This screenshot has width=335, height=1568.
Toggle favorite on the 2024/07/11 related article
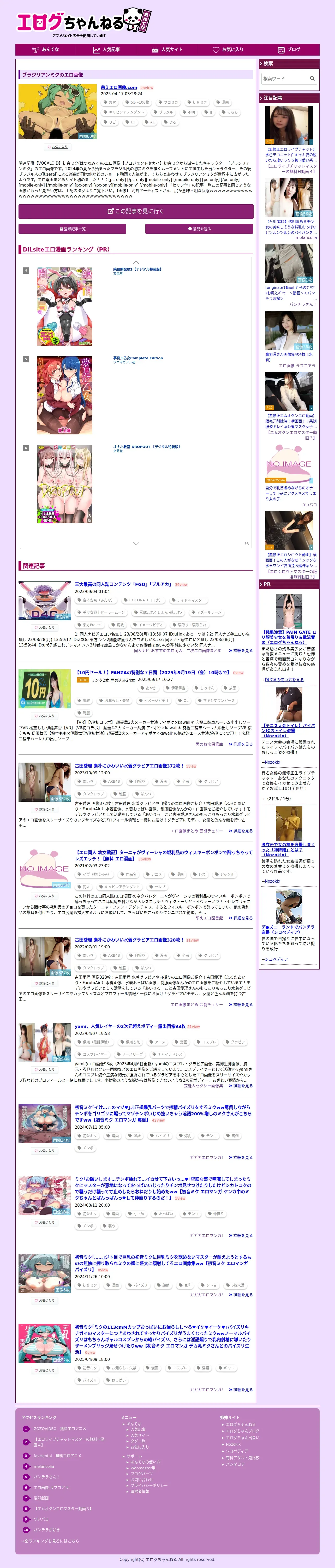44,1151
